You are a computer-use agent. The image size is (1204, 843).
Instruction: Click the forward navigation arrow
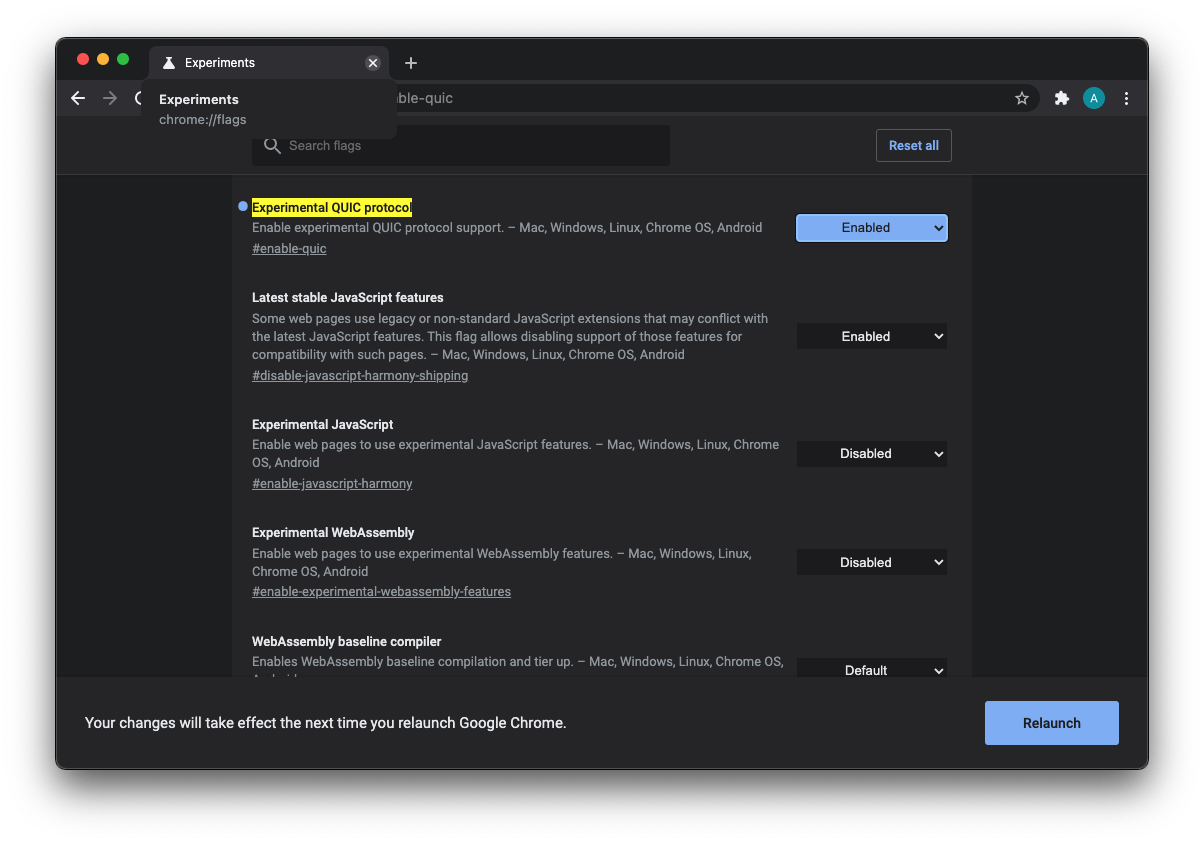point(110,98)
